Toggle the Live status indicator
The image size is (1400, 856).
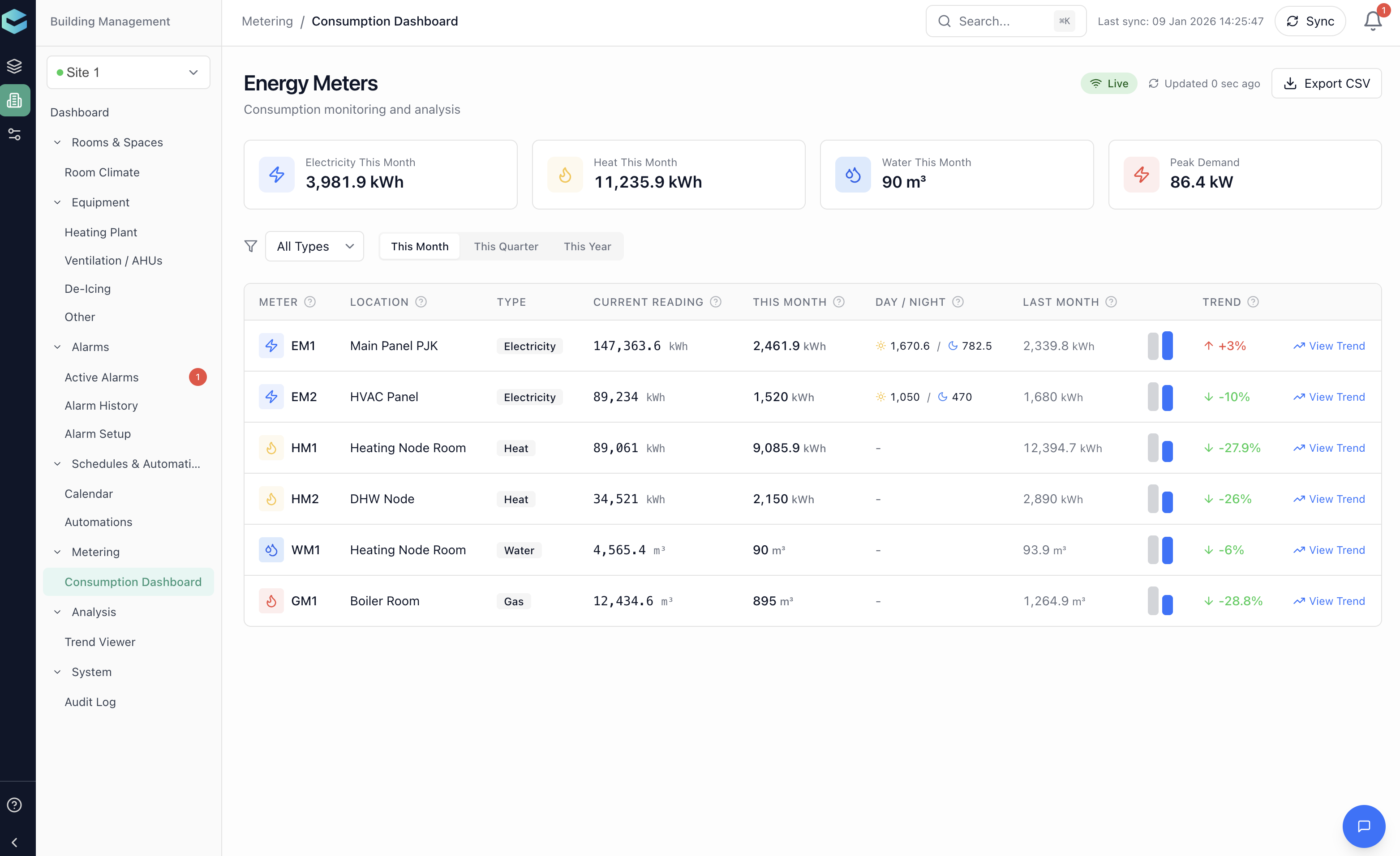(1108, 84)
